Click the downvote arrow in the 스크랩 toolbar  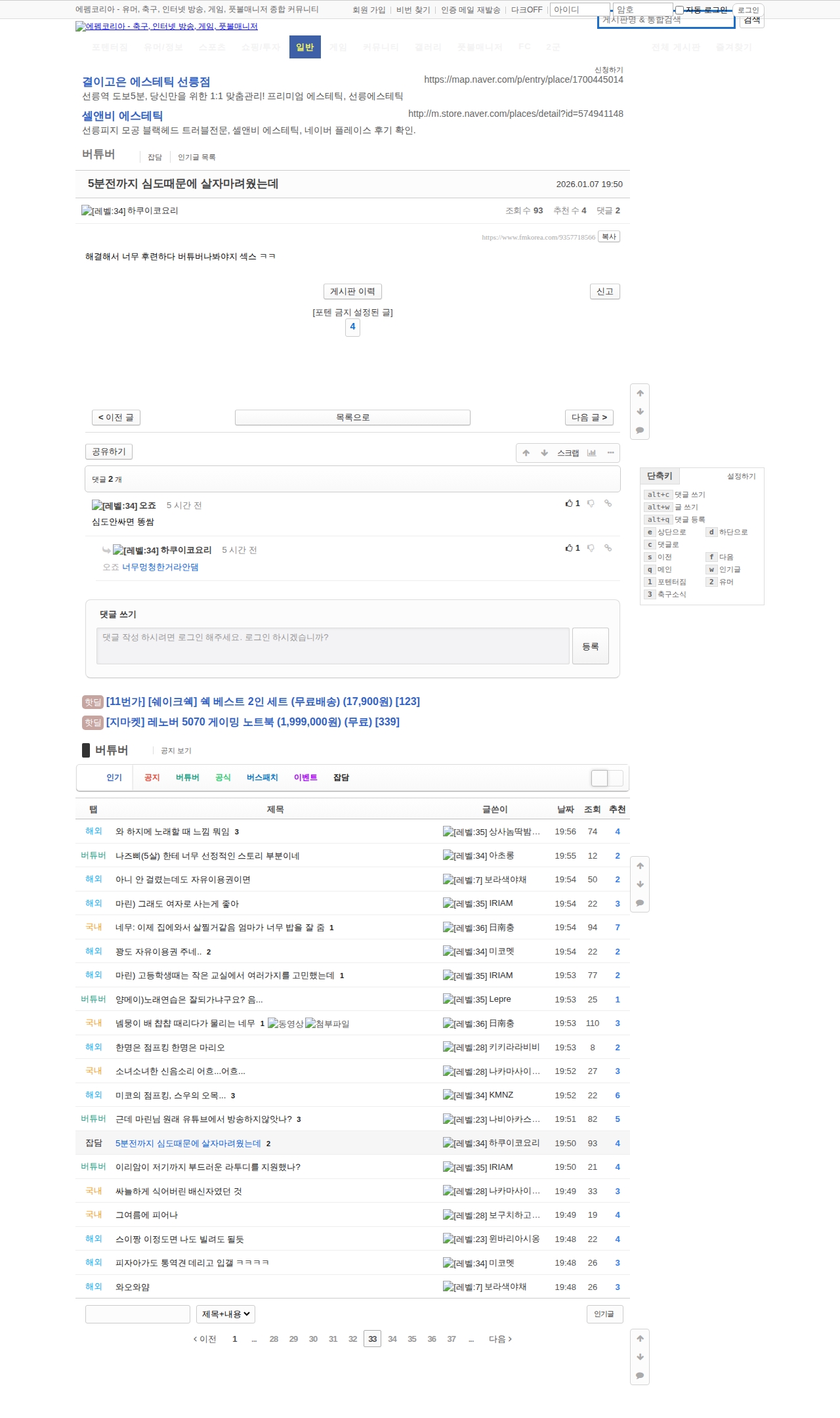(x=545, y=453)
